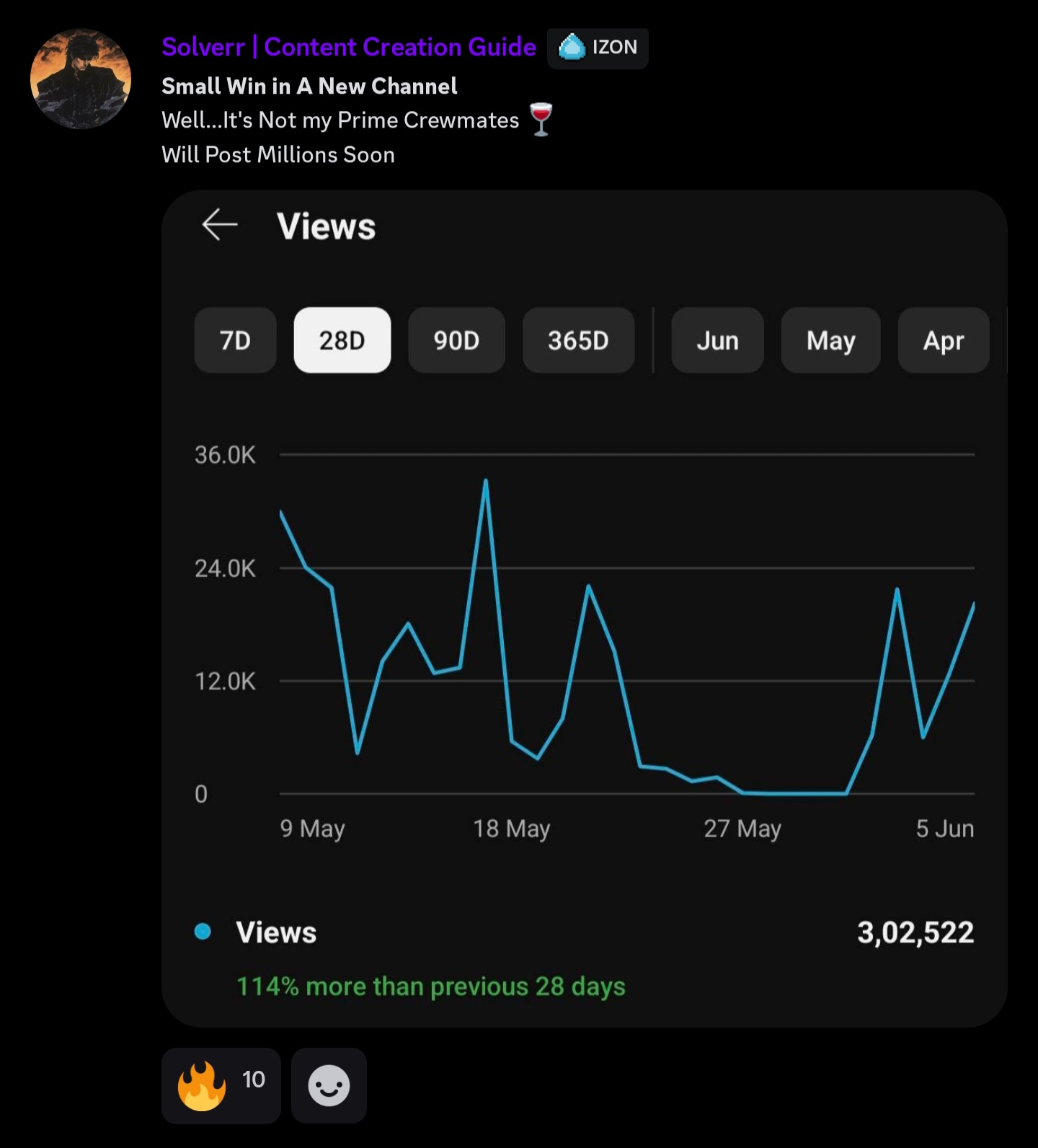Click the 27 May axis label
This screenshot has height=1148, width=1038.
742,829
